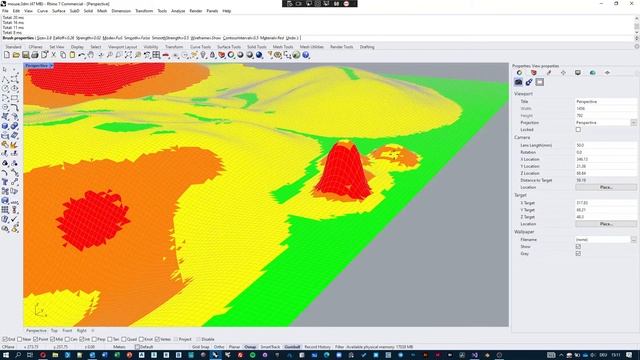Click the viewport Title input field
Viewport: 640px width, 360px height.
[606, 101]
